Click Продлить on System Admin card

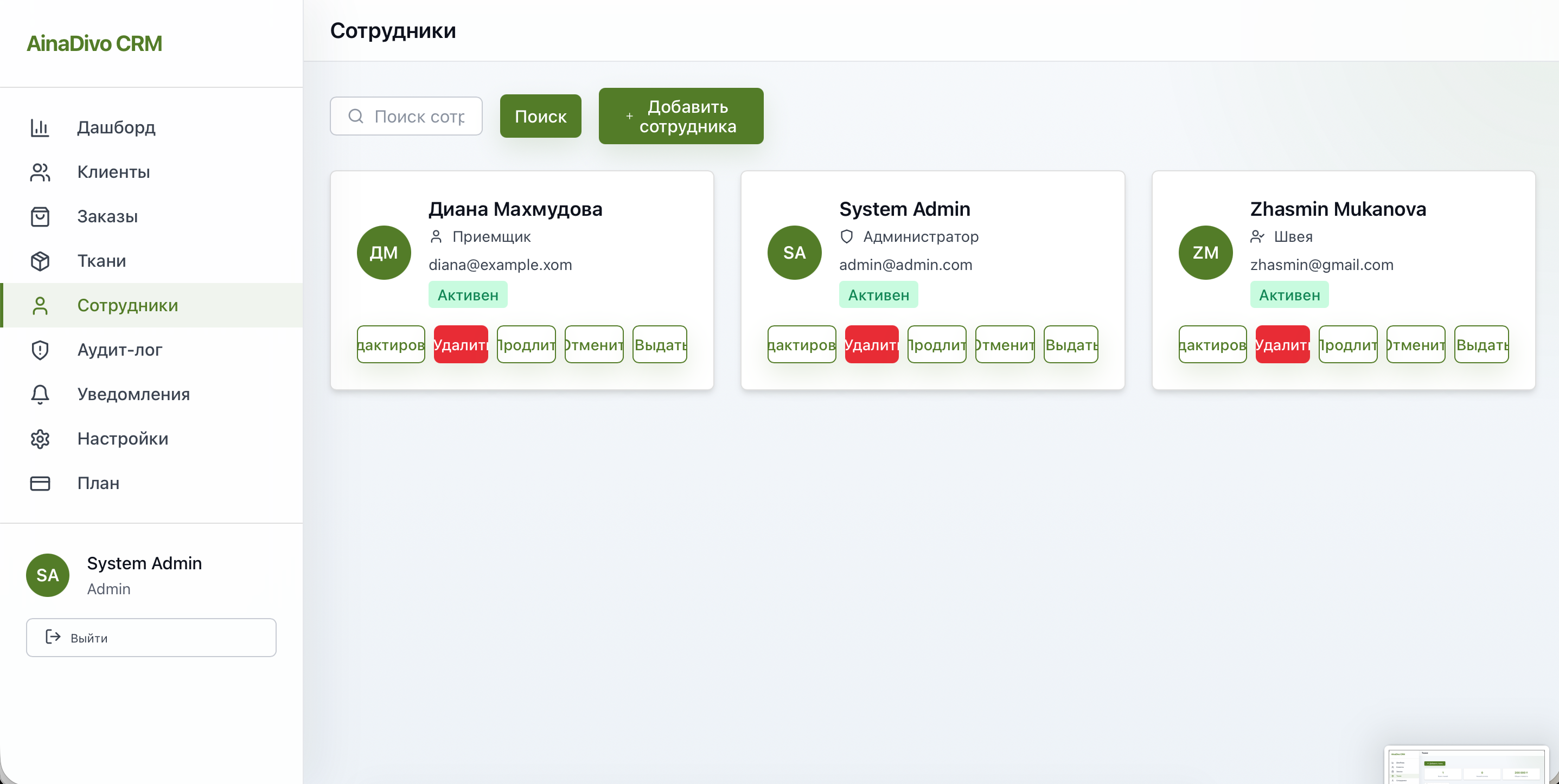coord(937,345)
